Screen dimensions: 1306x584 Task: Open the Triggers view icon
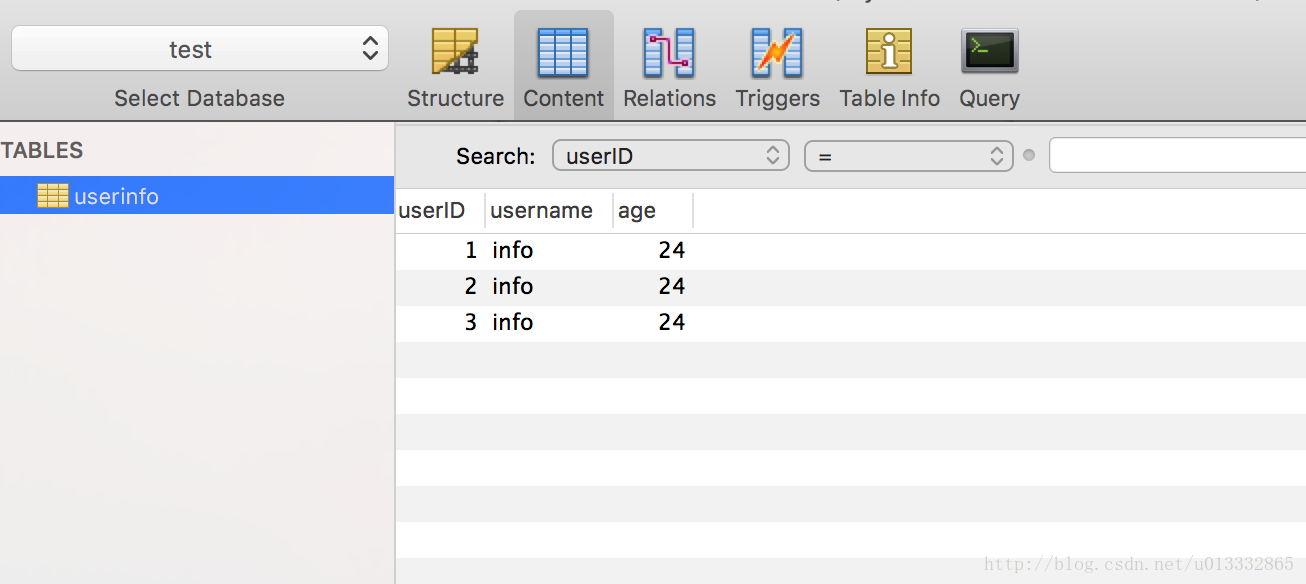(x=777, y=53)
